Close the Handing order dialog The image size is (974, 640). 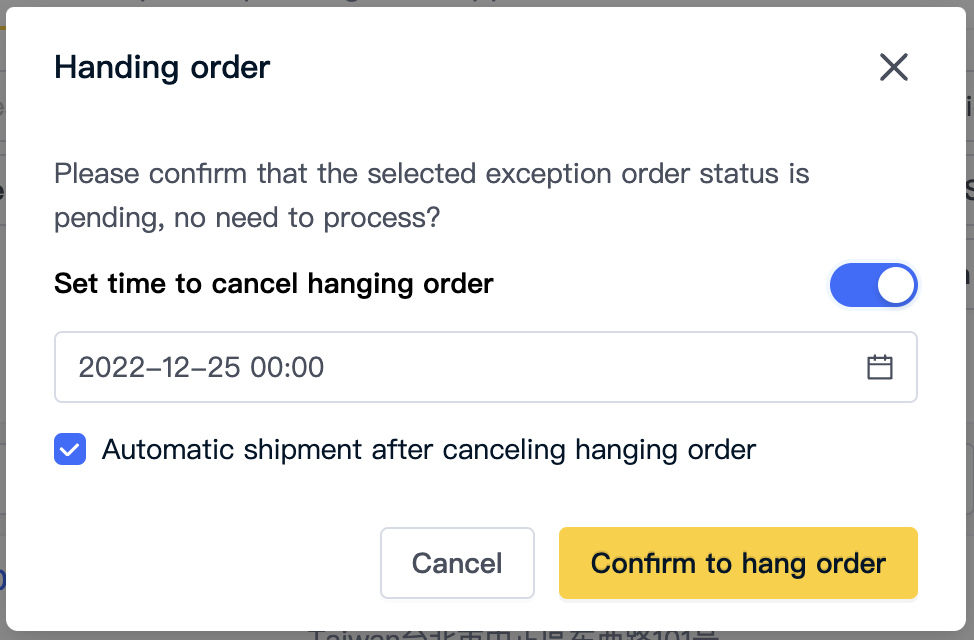coord(894,67)
